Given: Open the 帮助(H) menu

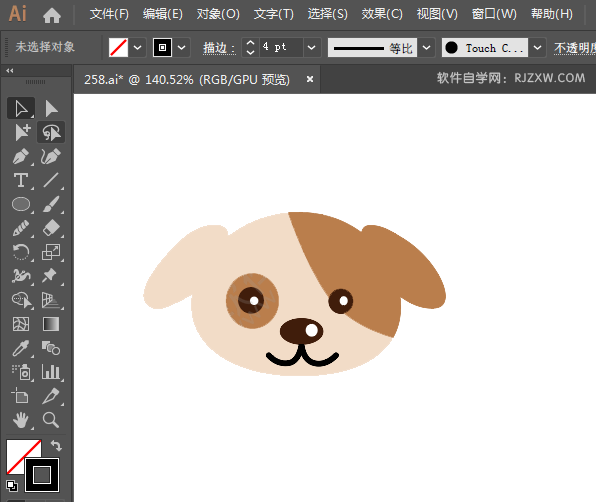Looking at the screenshot, I should [x=552, y=14].
